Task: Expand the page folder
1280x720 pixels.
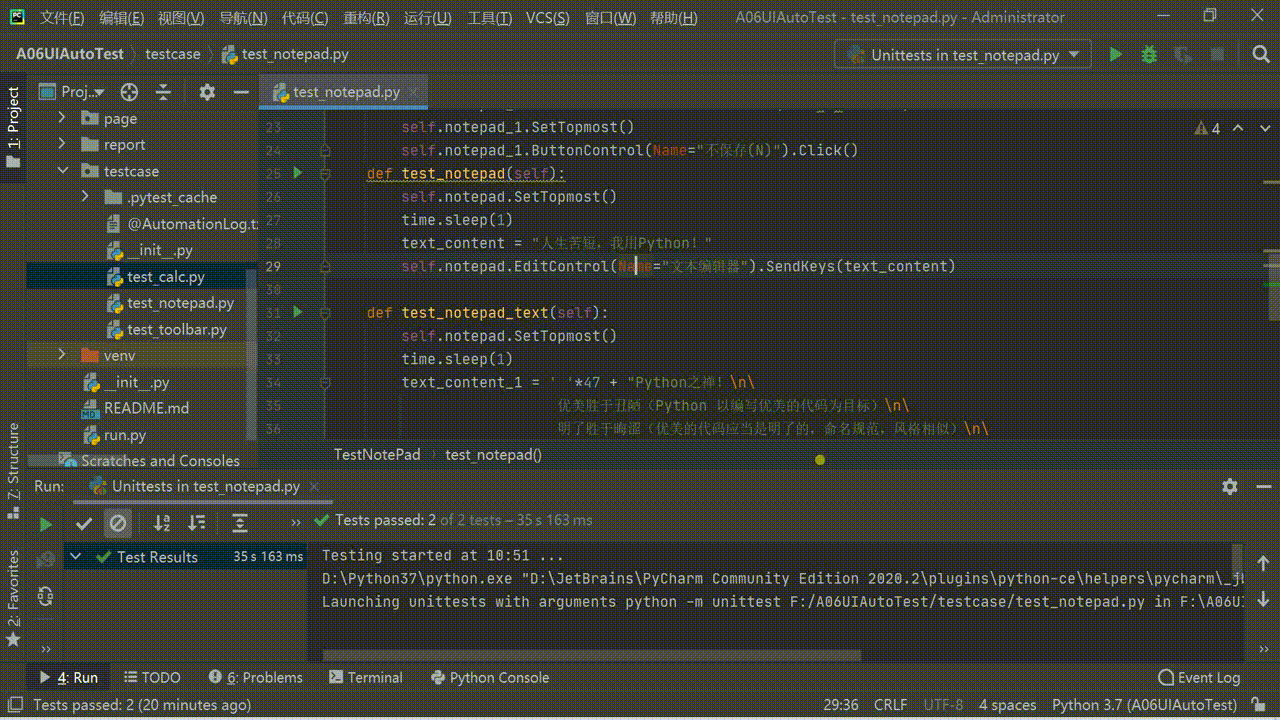Action: tap(62, 118)
